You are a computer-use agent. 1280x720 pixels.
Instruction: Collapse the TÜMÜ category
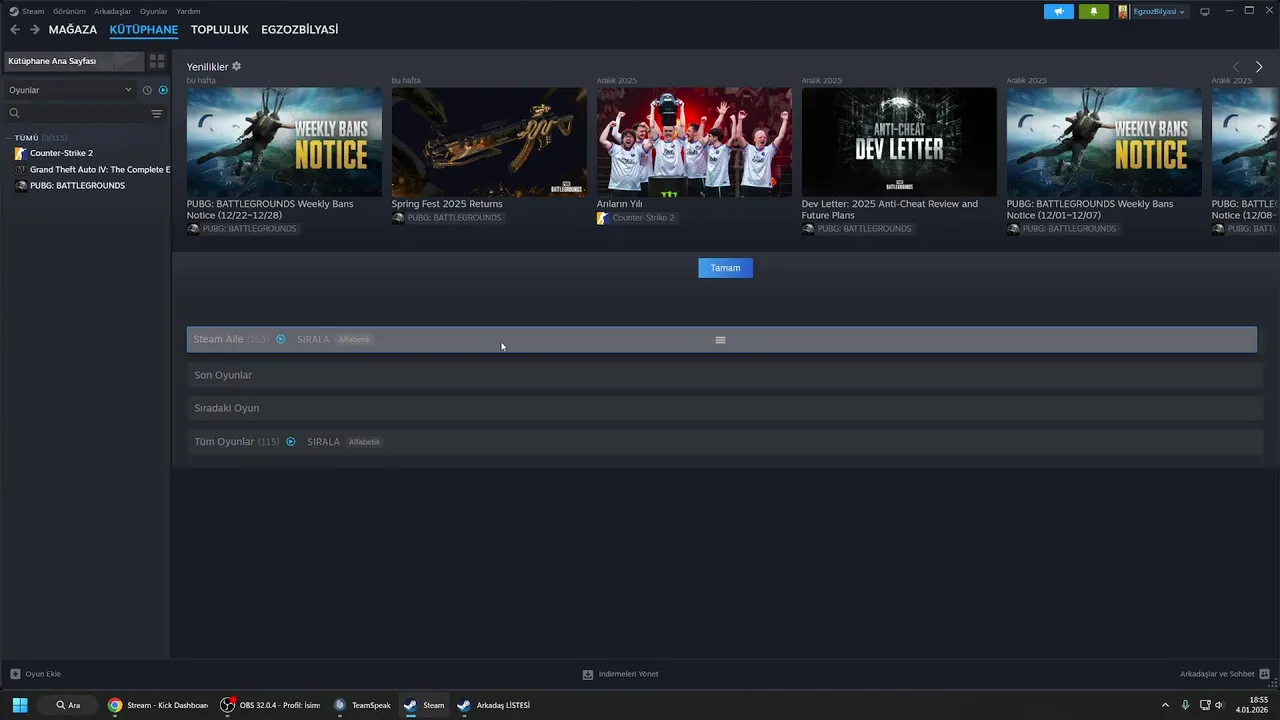pyautogui.click(x=8, y=138)
